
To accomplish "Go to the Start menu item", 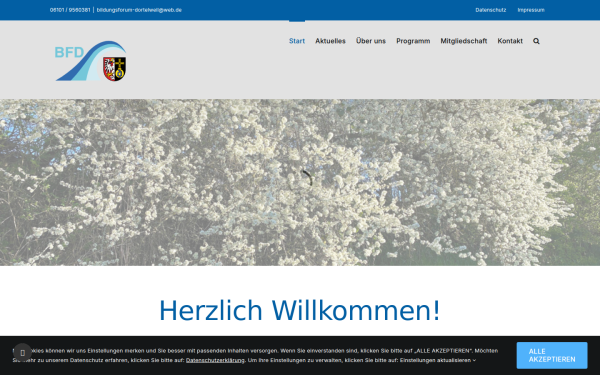I will coord(297,41).
